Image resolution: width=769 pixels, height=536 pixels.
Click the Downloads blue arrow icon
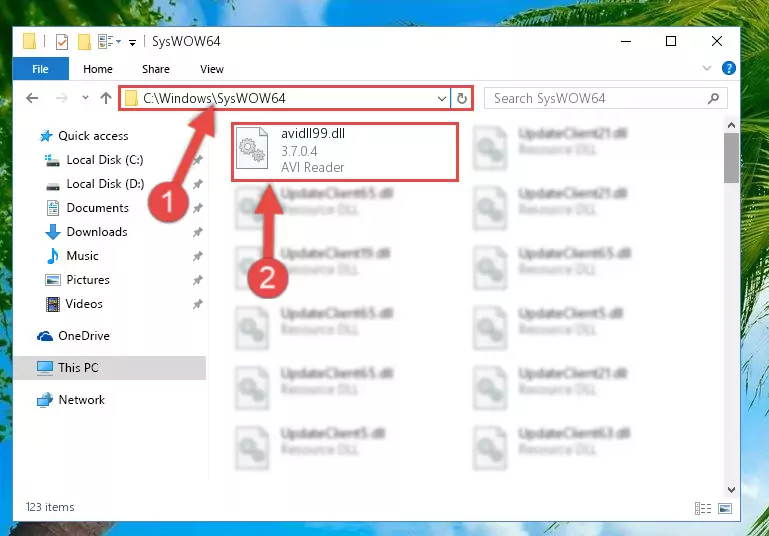pos(52,232)
